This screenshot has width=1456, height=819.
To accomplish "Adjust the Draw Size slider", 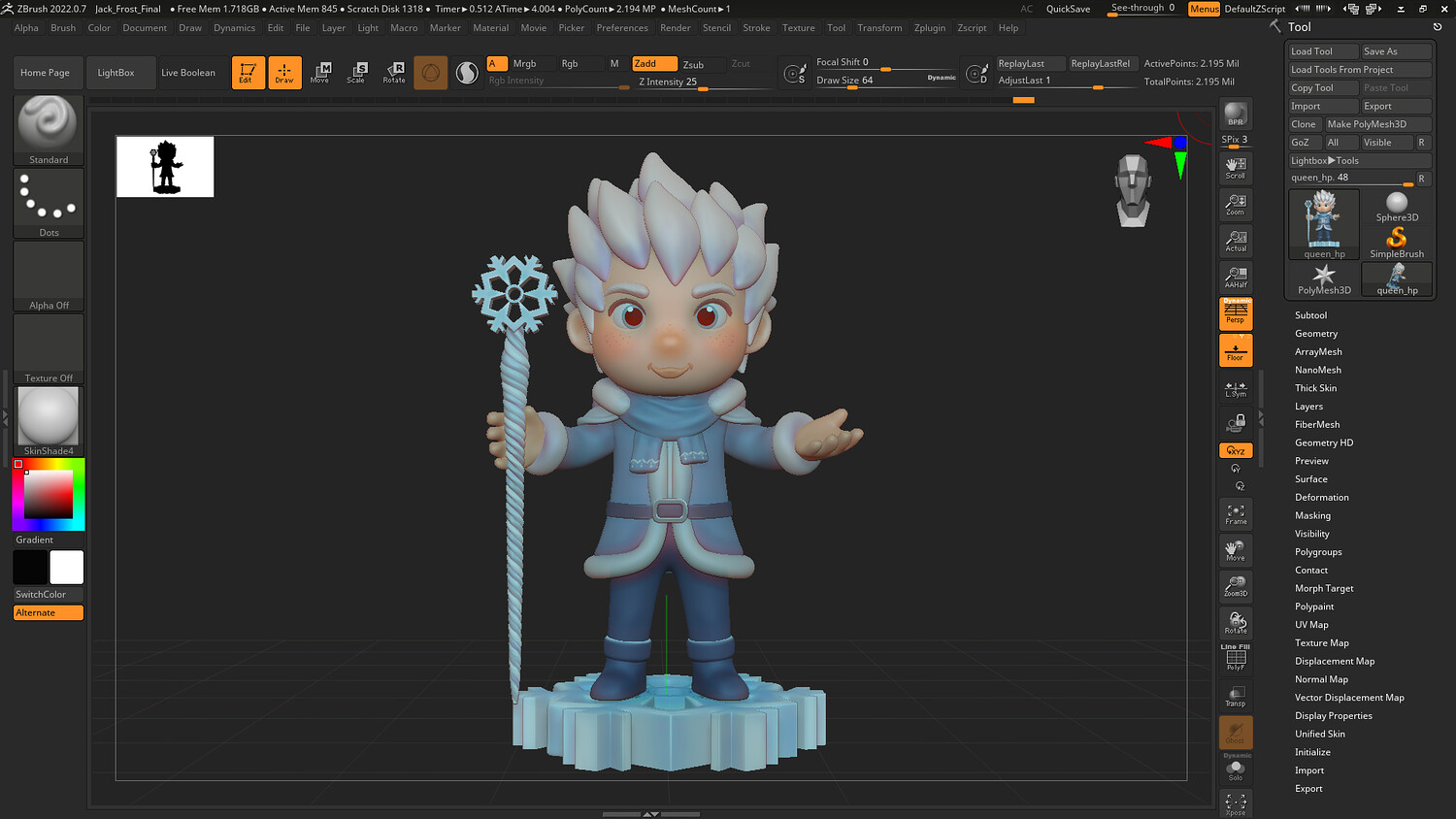I will (886, 81).
